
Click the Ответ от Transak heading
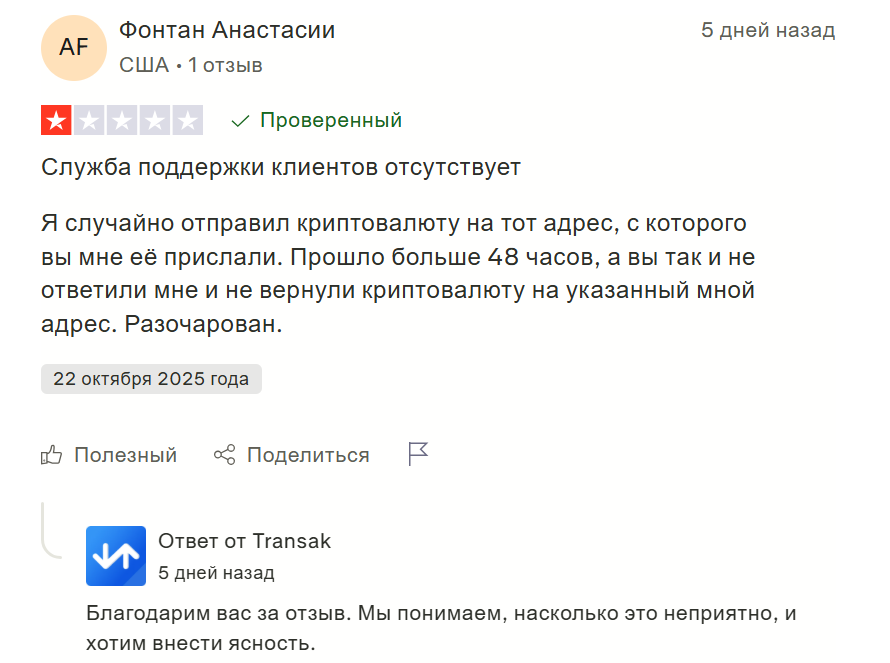[x=244, y=541]
